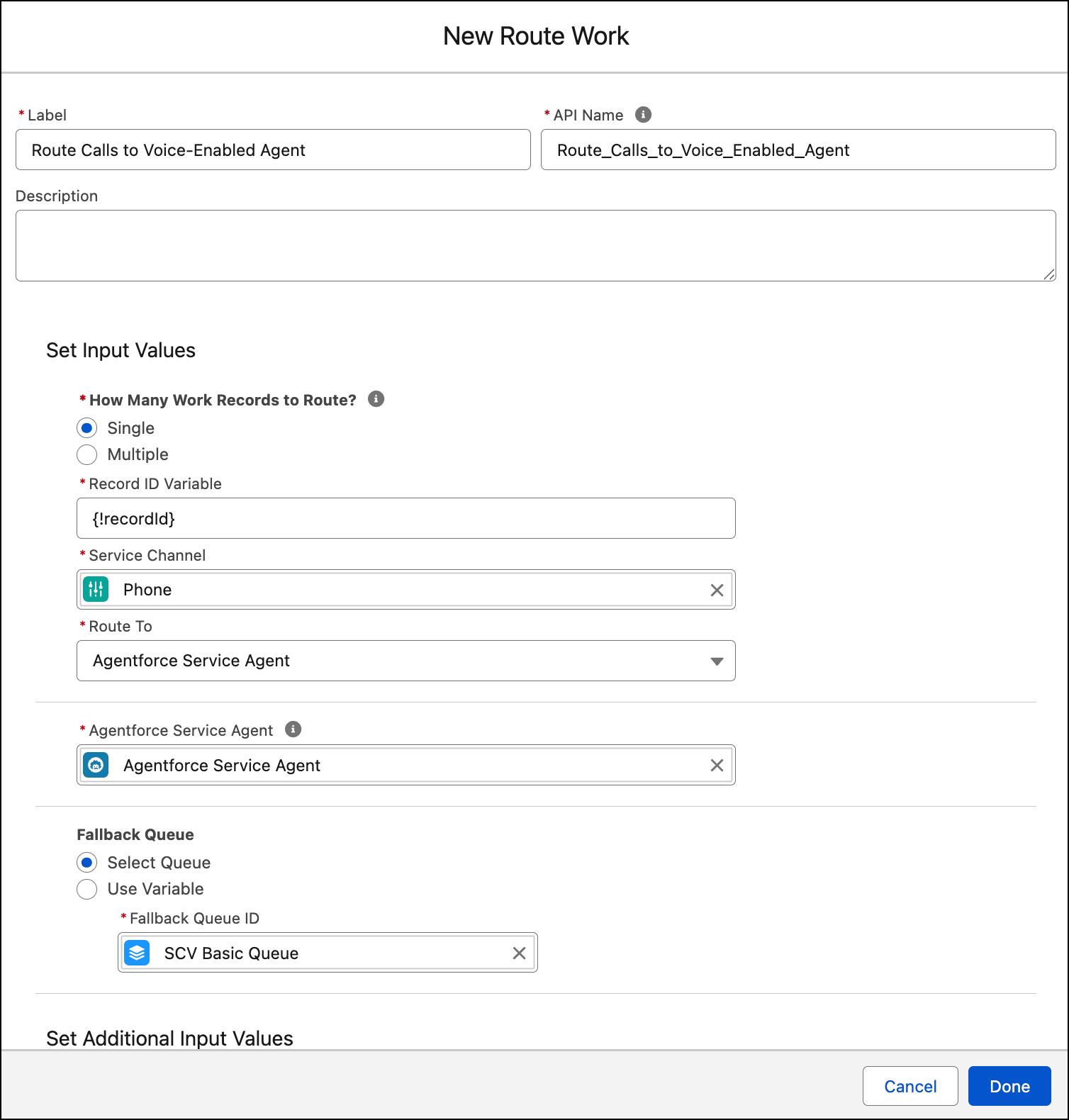
Task: Click the Agentforce Service Agent lookup field
Action: pos(406,765)
